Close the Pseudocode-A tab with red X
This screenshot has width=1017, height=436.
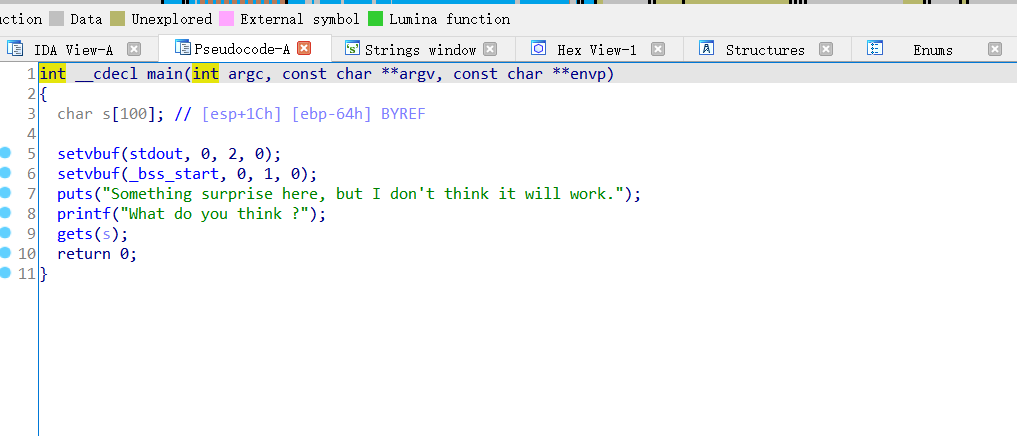304,49
